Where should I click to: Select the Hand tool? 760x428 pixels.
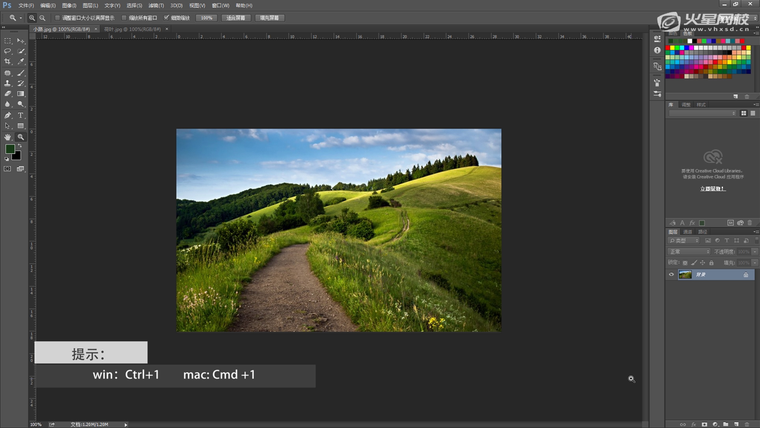pos(8,137)
